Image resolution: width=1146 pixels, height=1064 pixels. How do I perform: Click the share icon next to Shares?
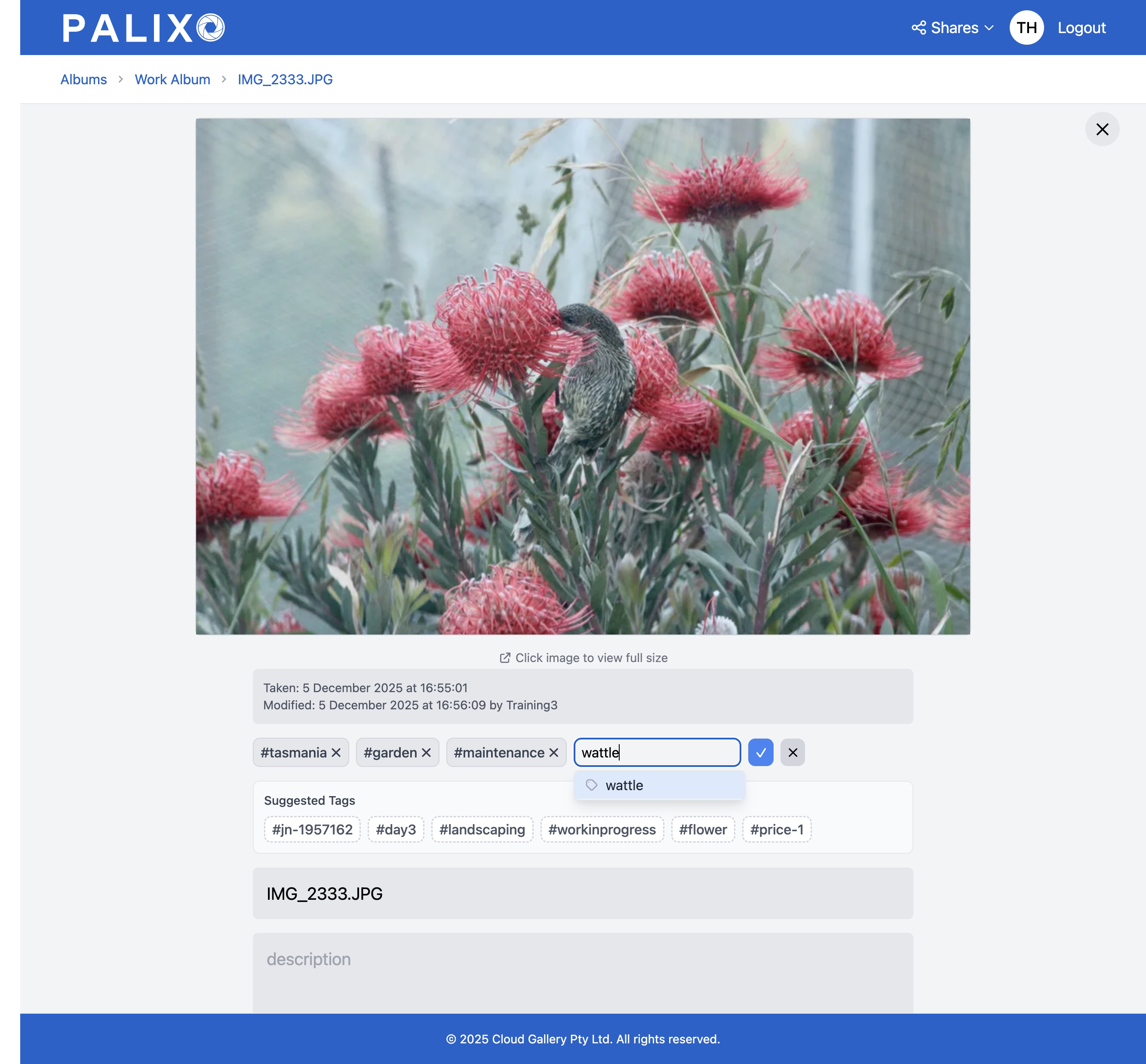(919, 27)
